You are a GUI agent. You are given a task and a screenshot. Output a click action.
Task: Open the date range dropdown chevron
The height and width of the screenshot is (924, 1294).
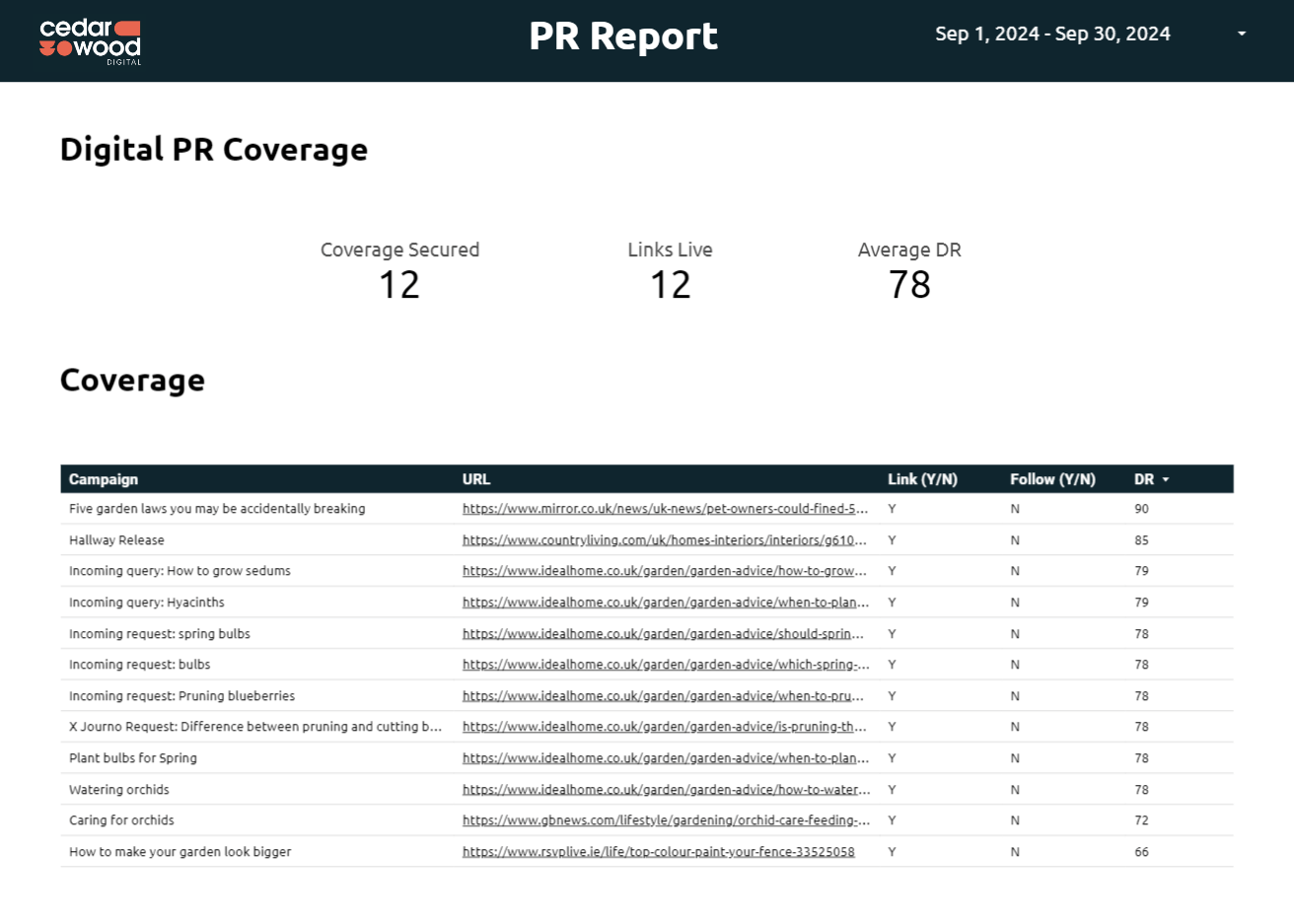click(1241, 33)
